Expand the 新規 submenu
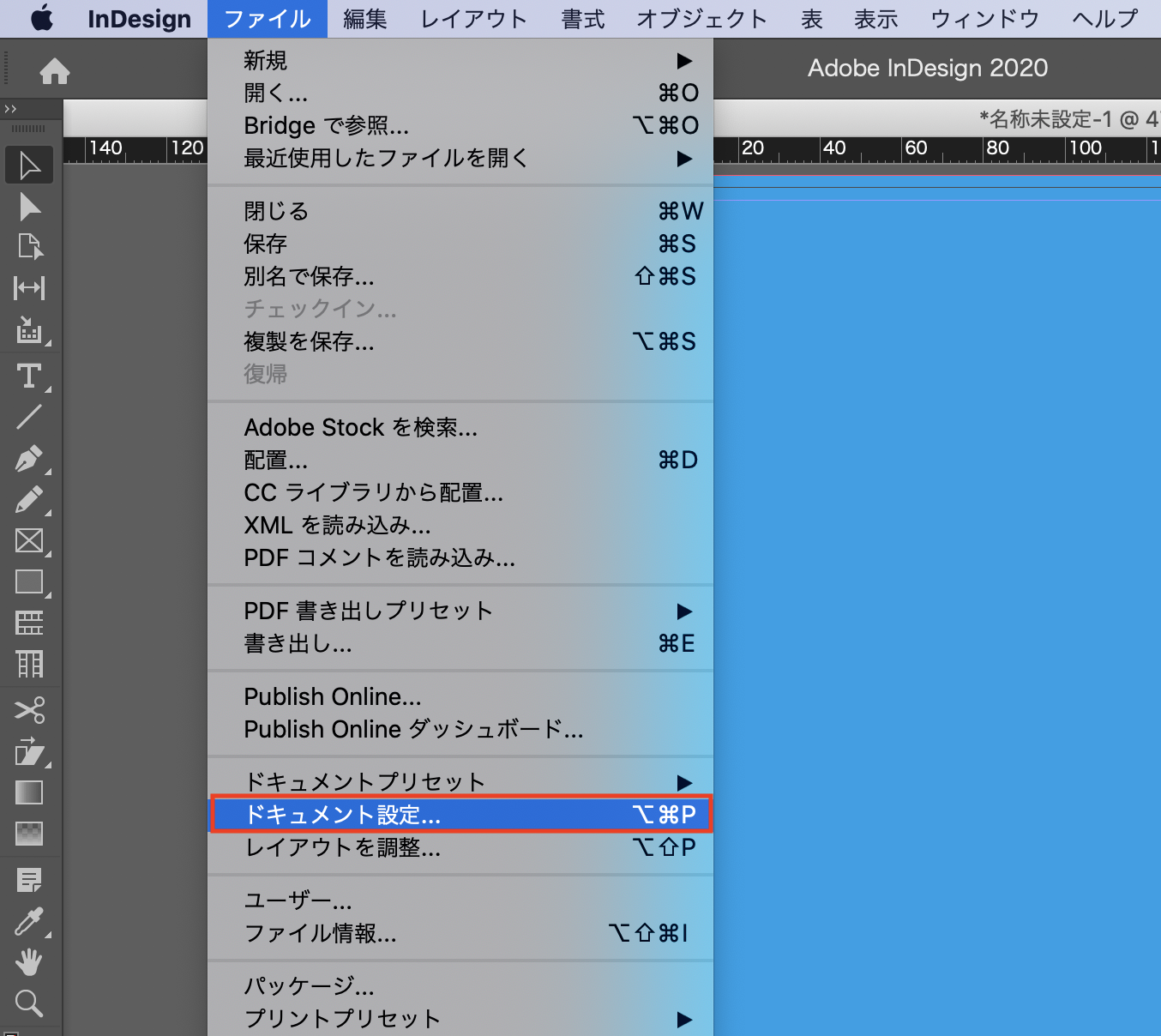 click(x=460, y=61)
